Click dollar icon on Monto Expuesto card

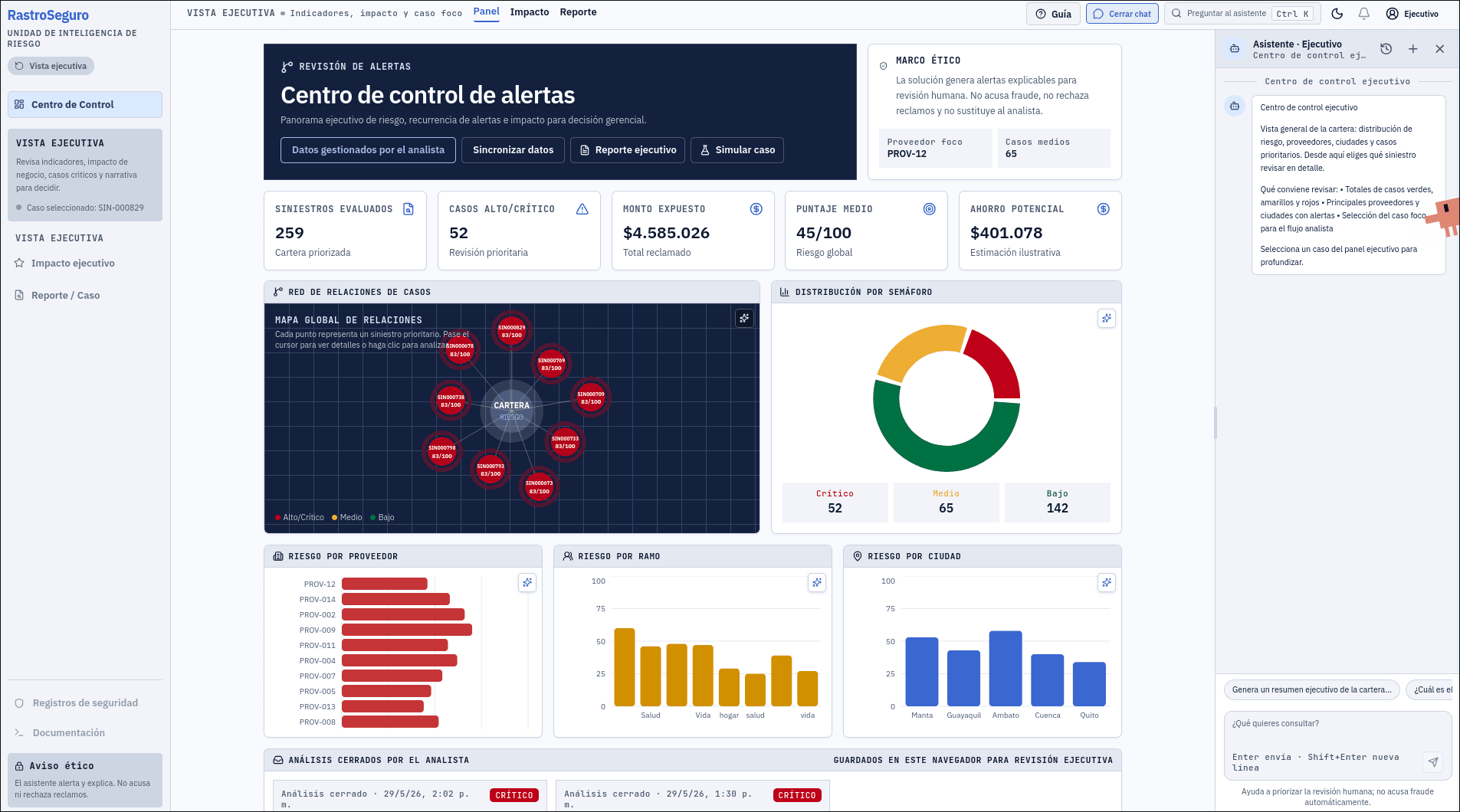coord(756,209)
